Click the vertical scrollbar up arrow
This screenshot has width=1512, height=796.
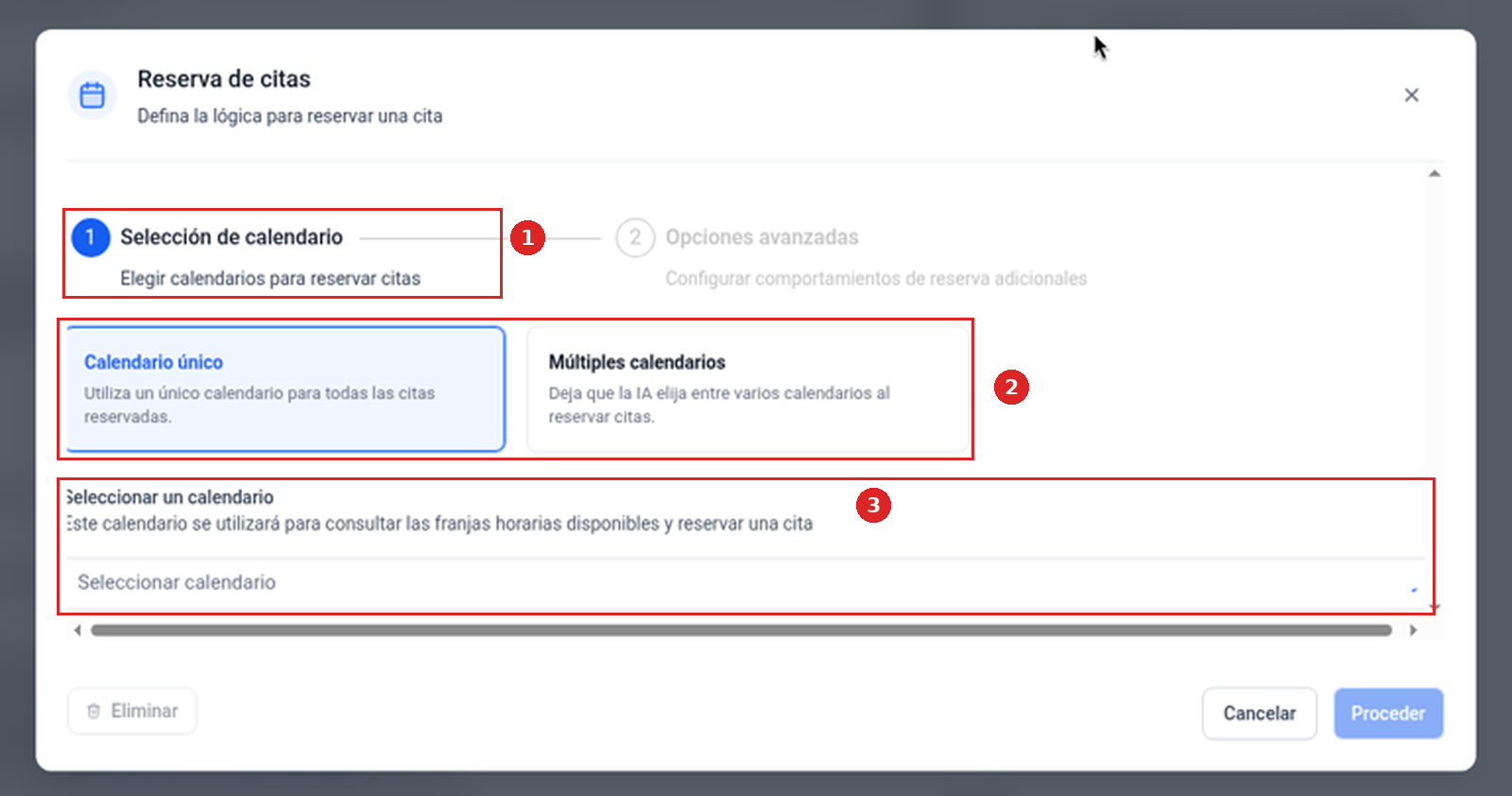tap(1435, 174)
